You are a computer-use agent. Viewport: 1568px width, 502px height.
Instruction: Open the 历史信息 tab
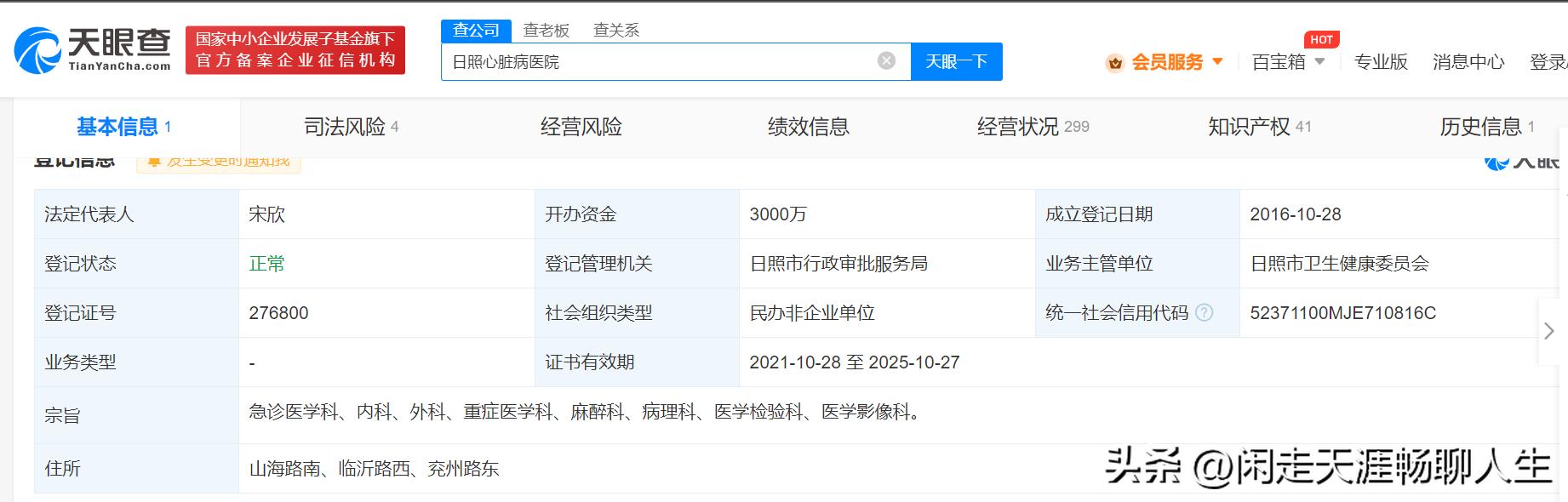[1486, 127]
